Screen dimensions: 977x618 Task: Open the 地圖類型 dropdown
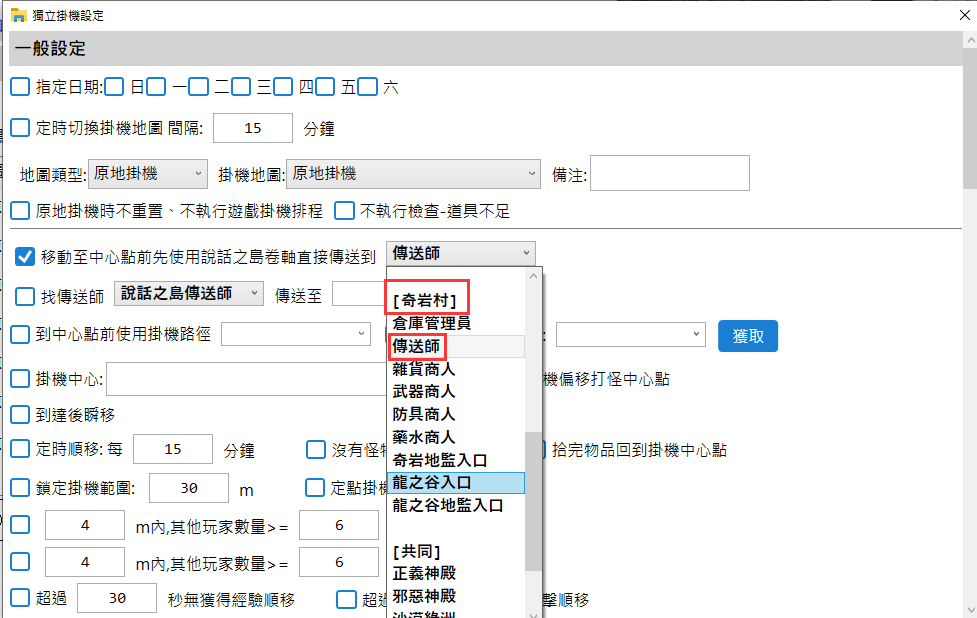click(148, 174)
